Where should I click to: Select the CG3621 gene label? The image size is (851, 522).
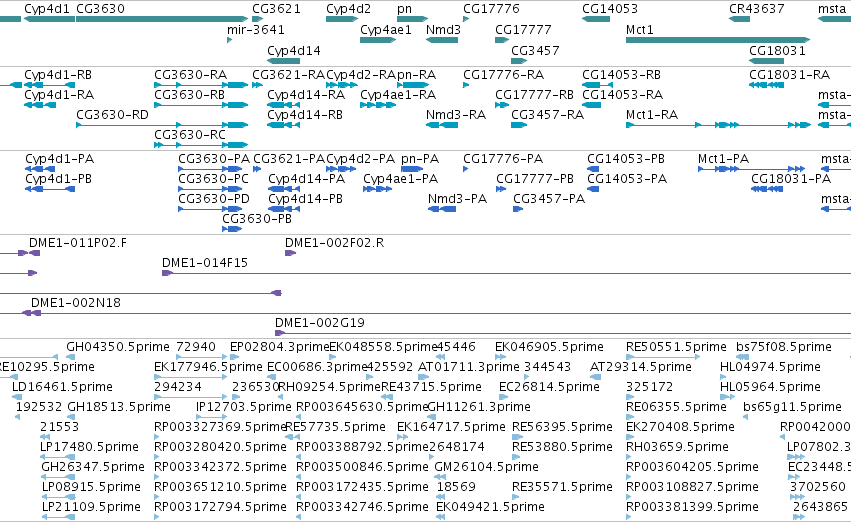[276, 9]
